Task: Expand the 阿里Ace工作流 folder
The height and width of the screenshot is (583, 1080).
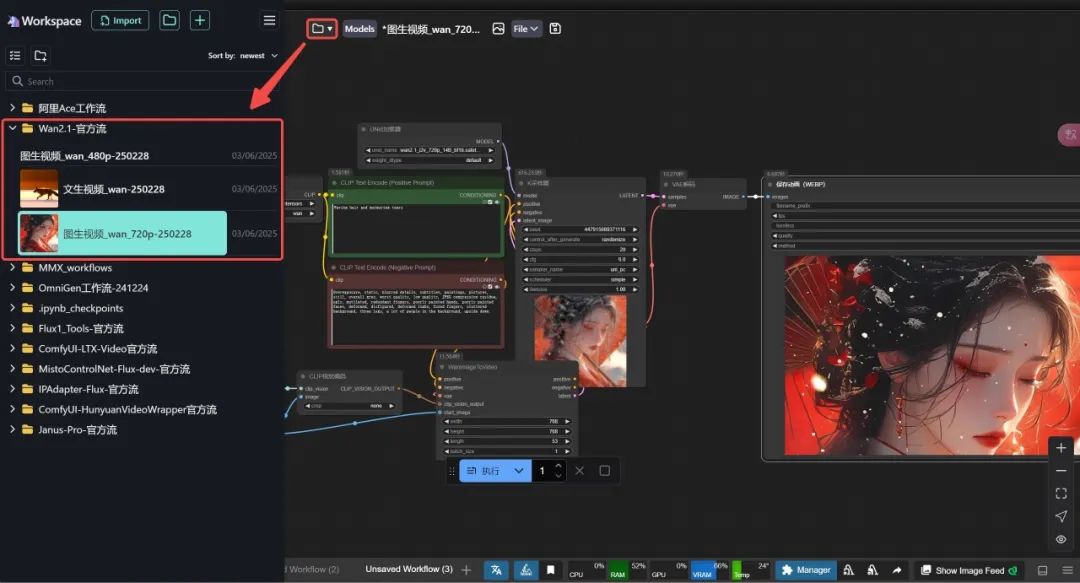Action: 12,108
